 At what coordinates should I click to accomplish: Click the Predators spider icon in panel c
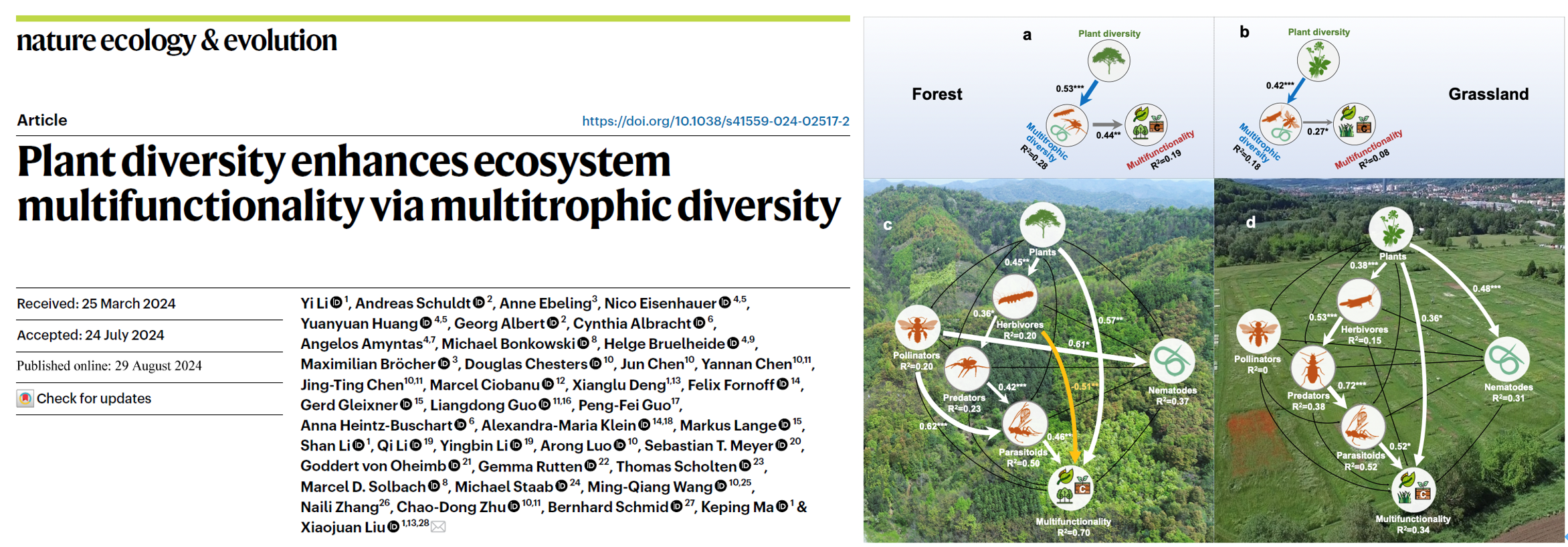pyautogui.click(x=966, y=368)
